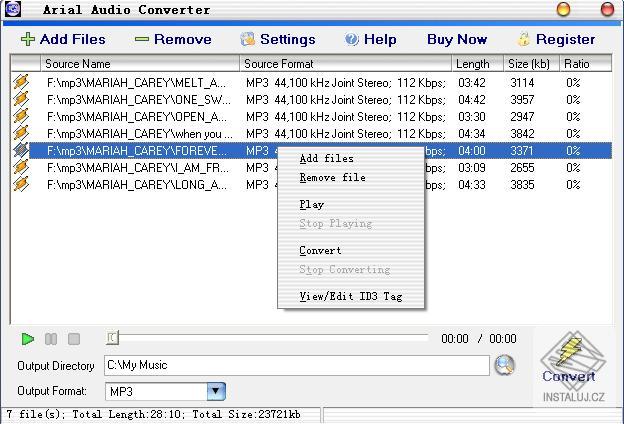Start playback with the green play button
This screenshot has height=424, width=624.
[x=27, y=339]
